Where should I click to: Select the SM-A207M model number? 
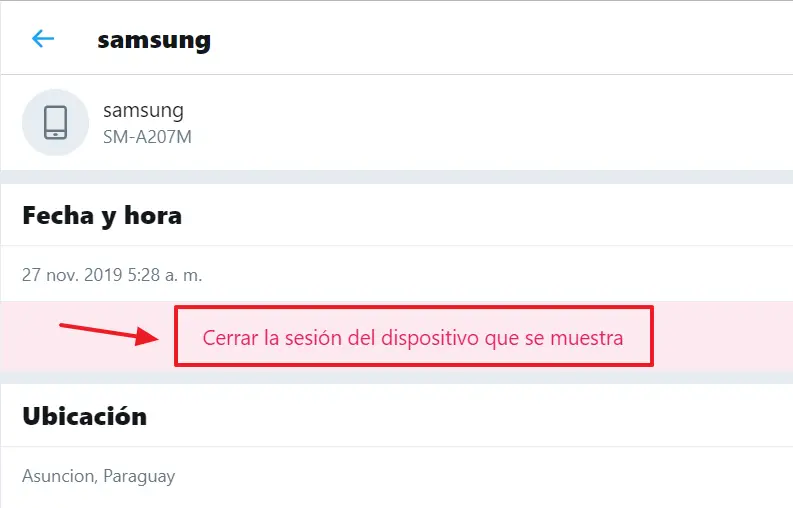pyautogui.click(x=147, y=136)
